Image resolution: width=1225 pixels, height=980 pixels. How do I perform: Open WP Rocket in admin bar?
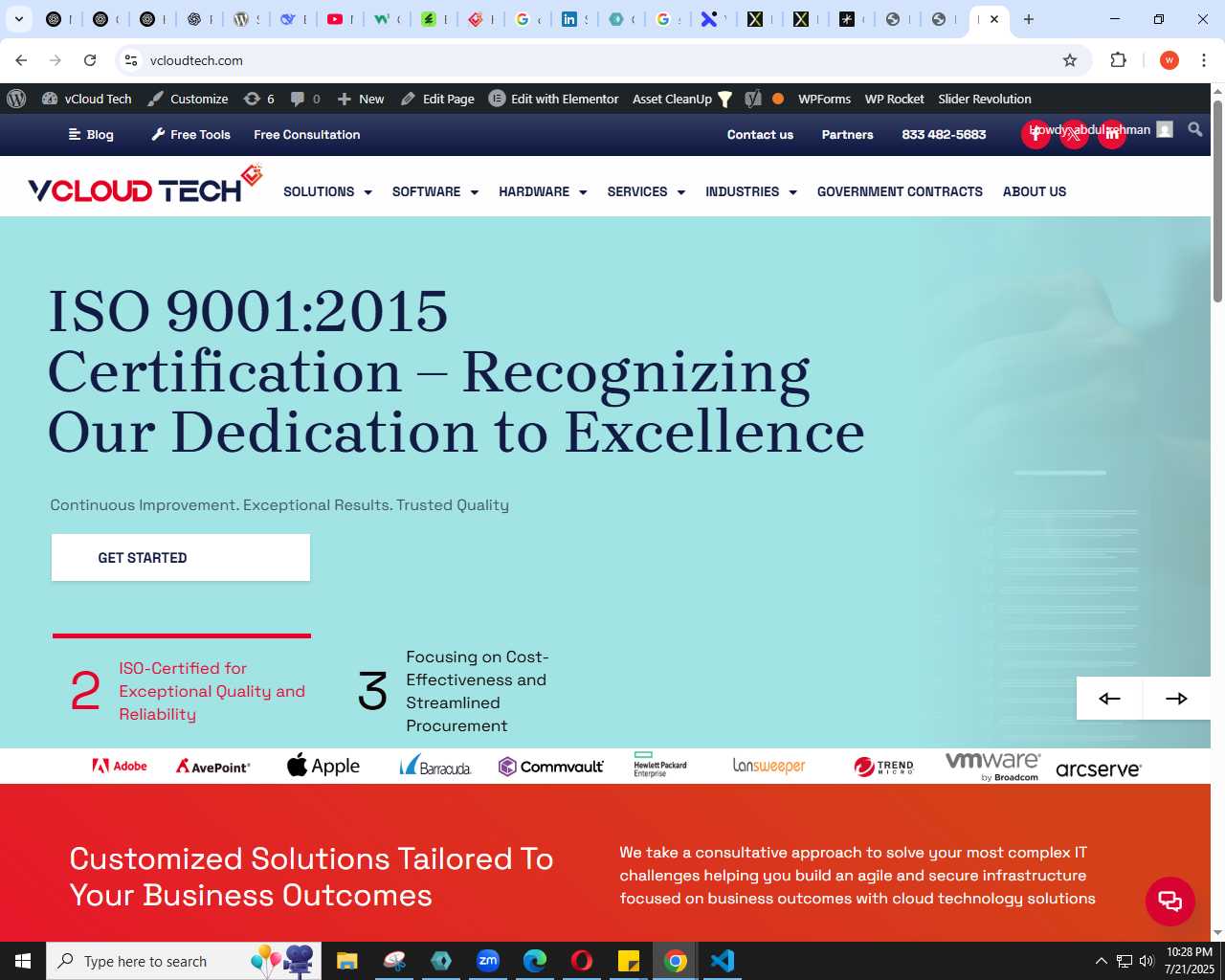coord(894,99)
